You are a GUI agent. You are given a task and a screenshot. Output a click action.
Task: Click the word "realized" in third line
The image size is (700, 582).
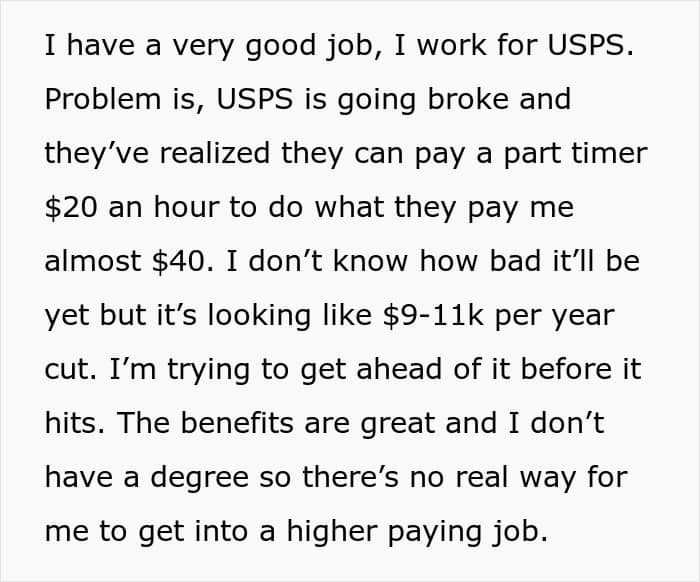(x=215, y=153)
